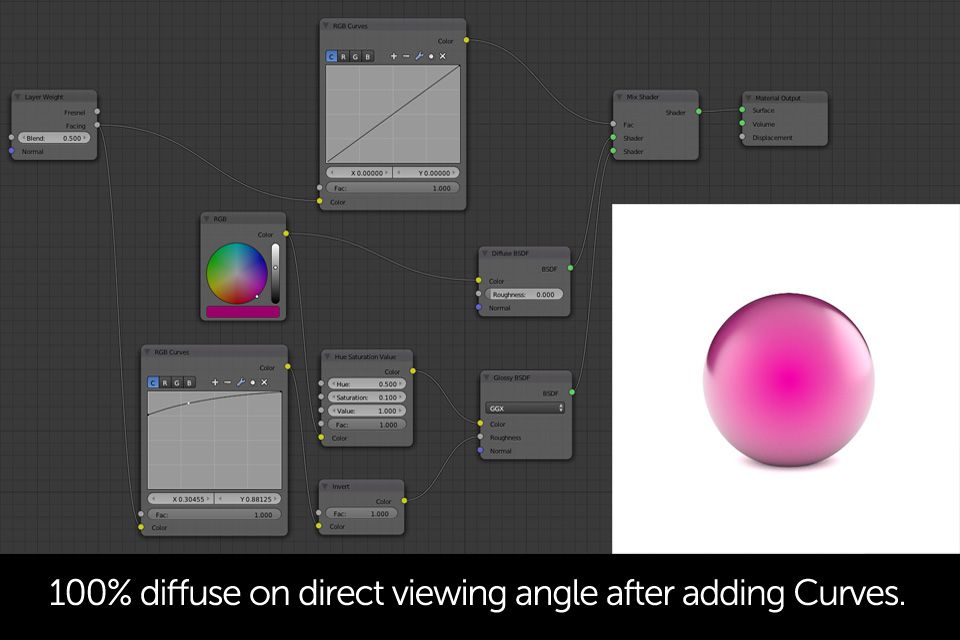960x640 pixels.
Task: Click magenta color swatch in RGB node
Action: [243, 312]
